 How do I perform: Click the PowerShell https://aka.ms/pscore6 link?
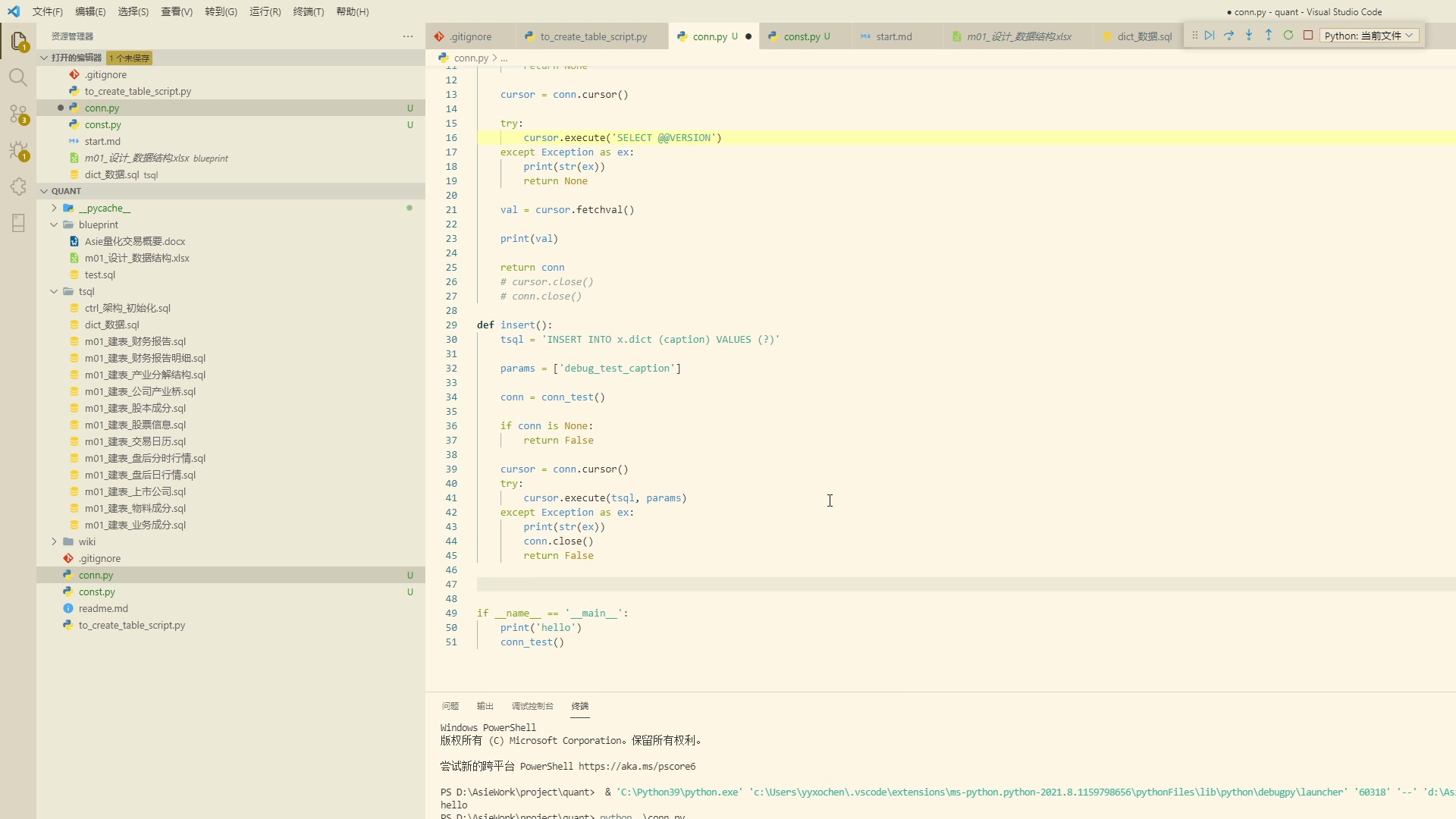637,767
